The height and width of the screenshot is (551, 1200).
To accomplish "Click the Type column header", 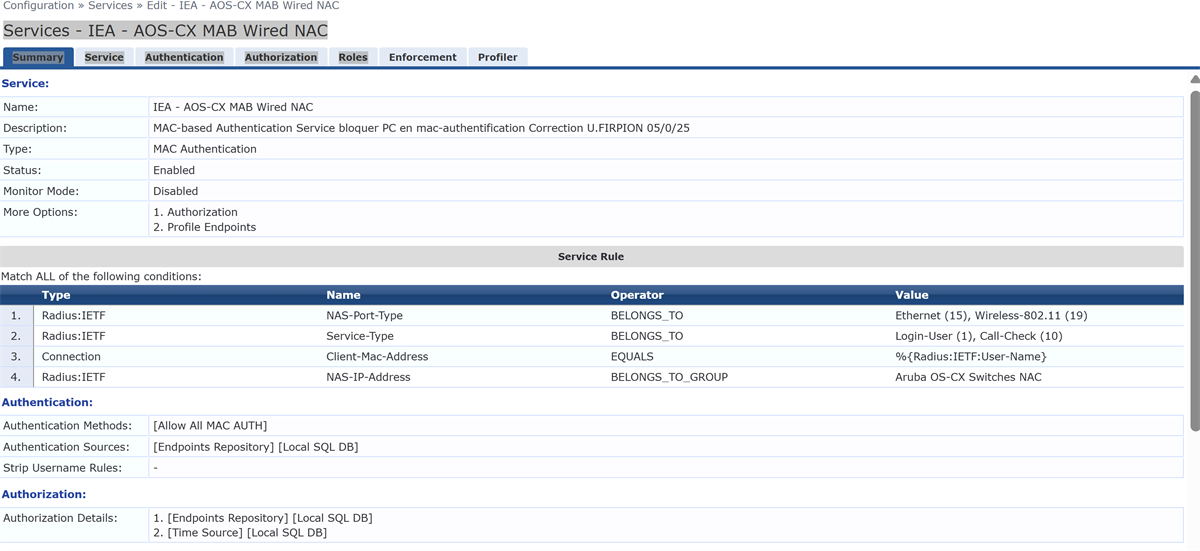I will [x=56, y=295].
